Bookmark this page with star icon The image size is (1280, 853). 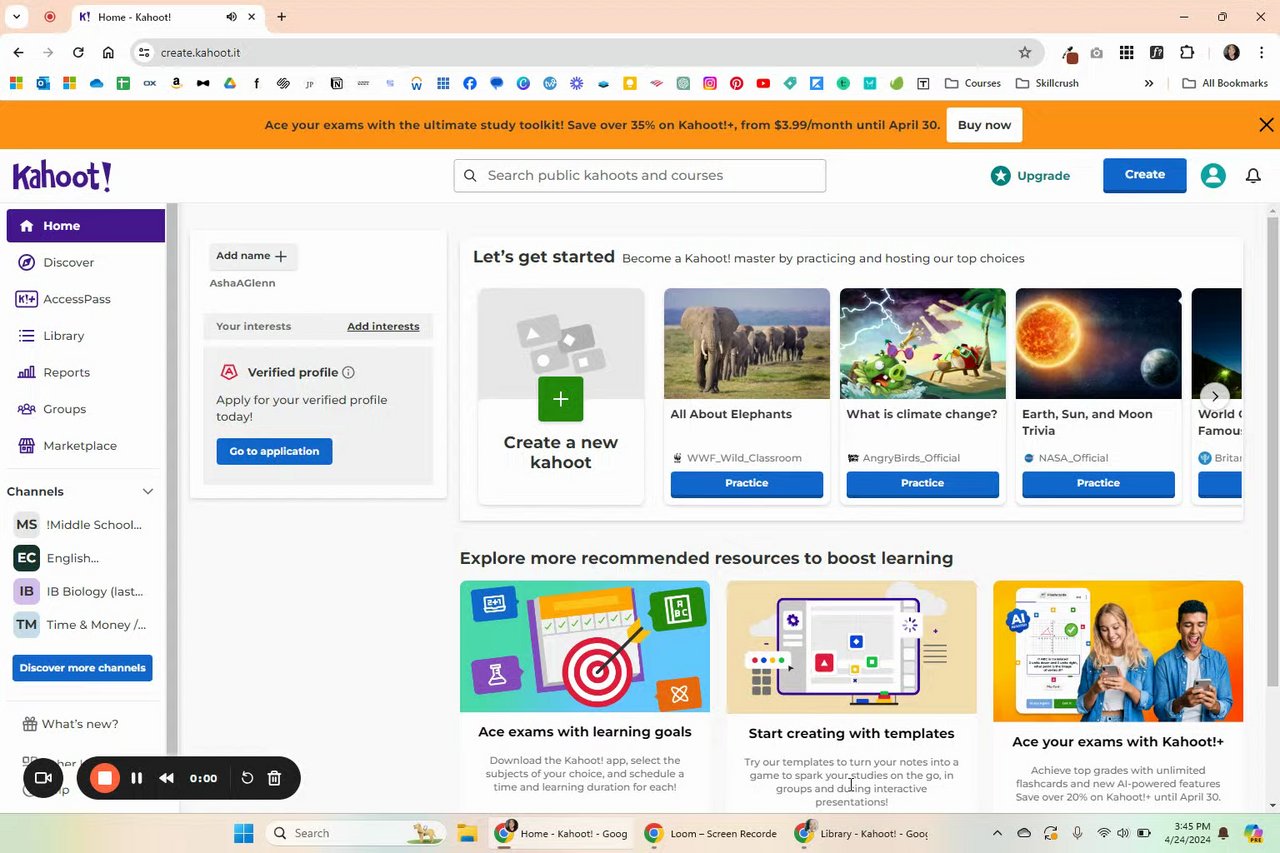[x=1024, y=52]
